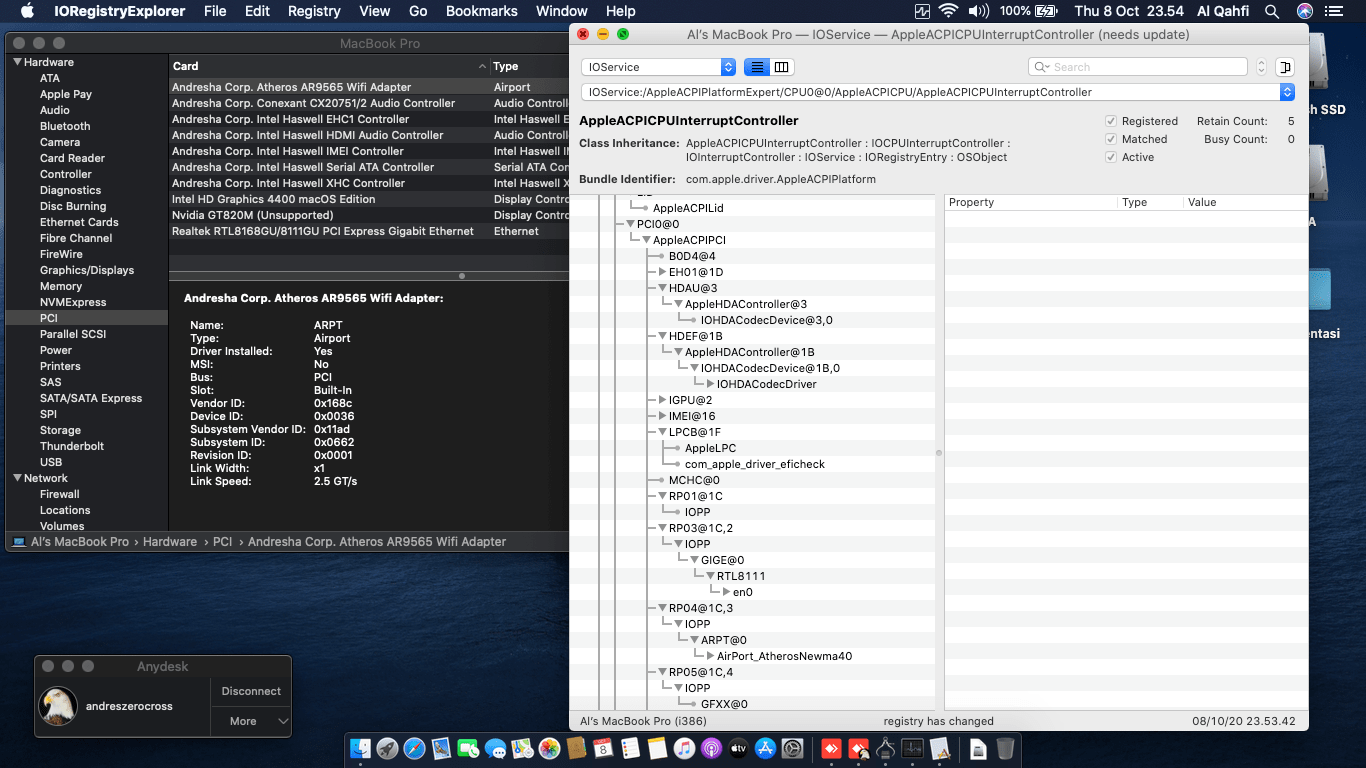The width and height of the screenshot is (1366, 768).
Task: Click Hardware in the System Information path bar
Action: 170,542
